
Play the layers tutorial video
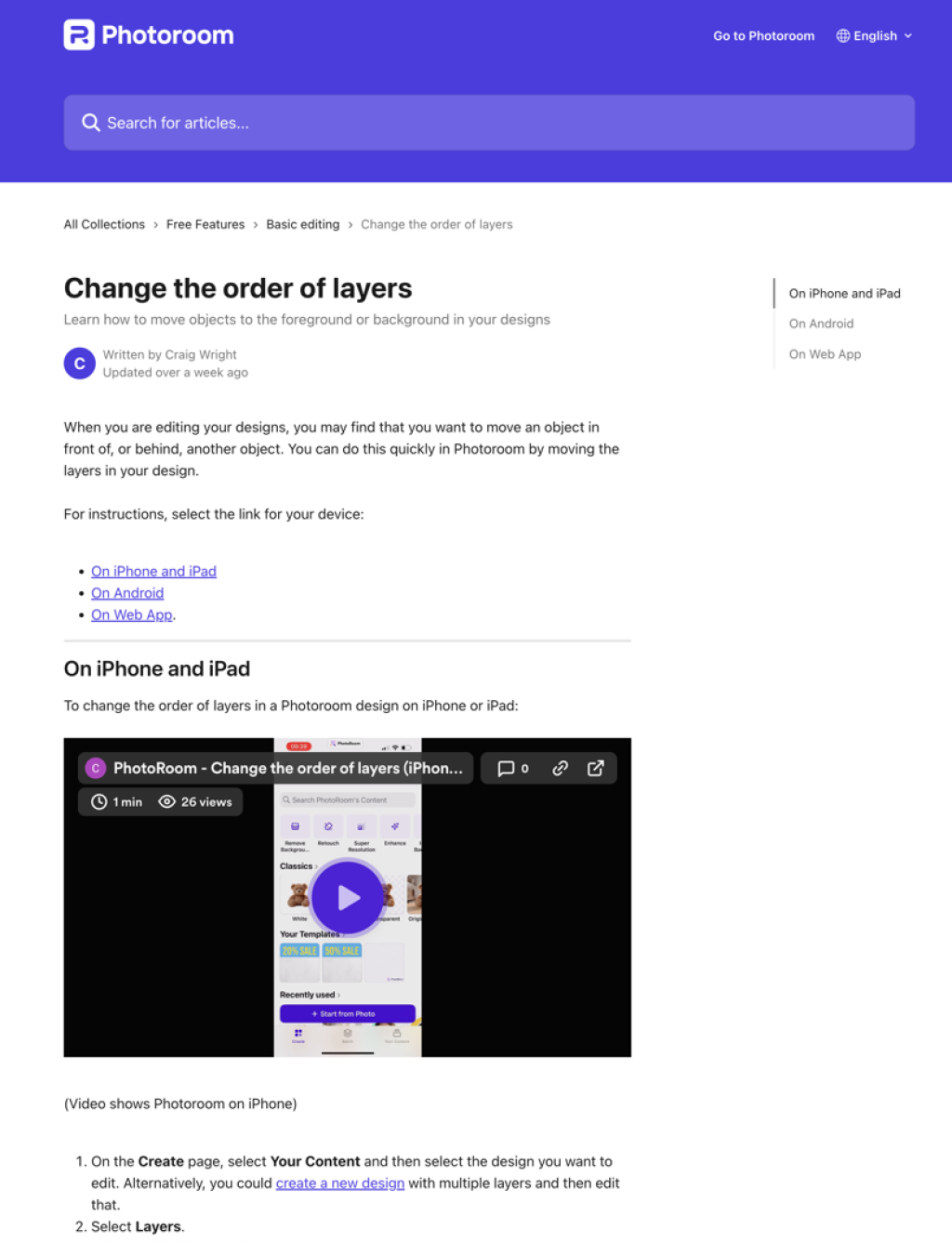[348, 897]
